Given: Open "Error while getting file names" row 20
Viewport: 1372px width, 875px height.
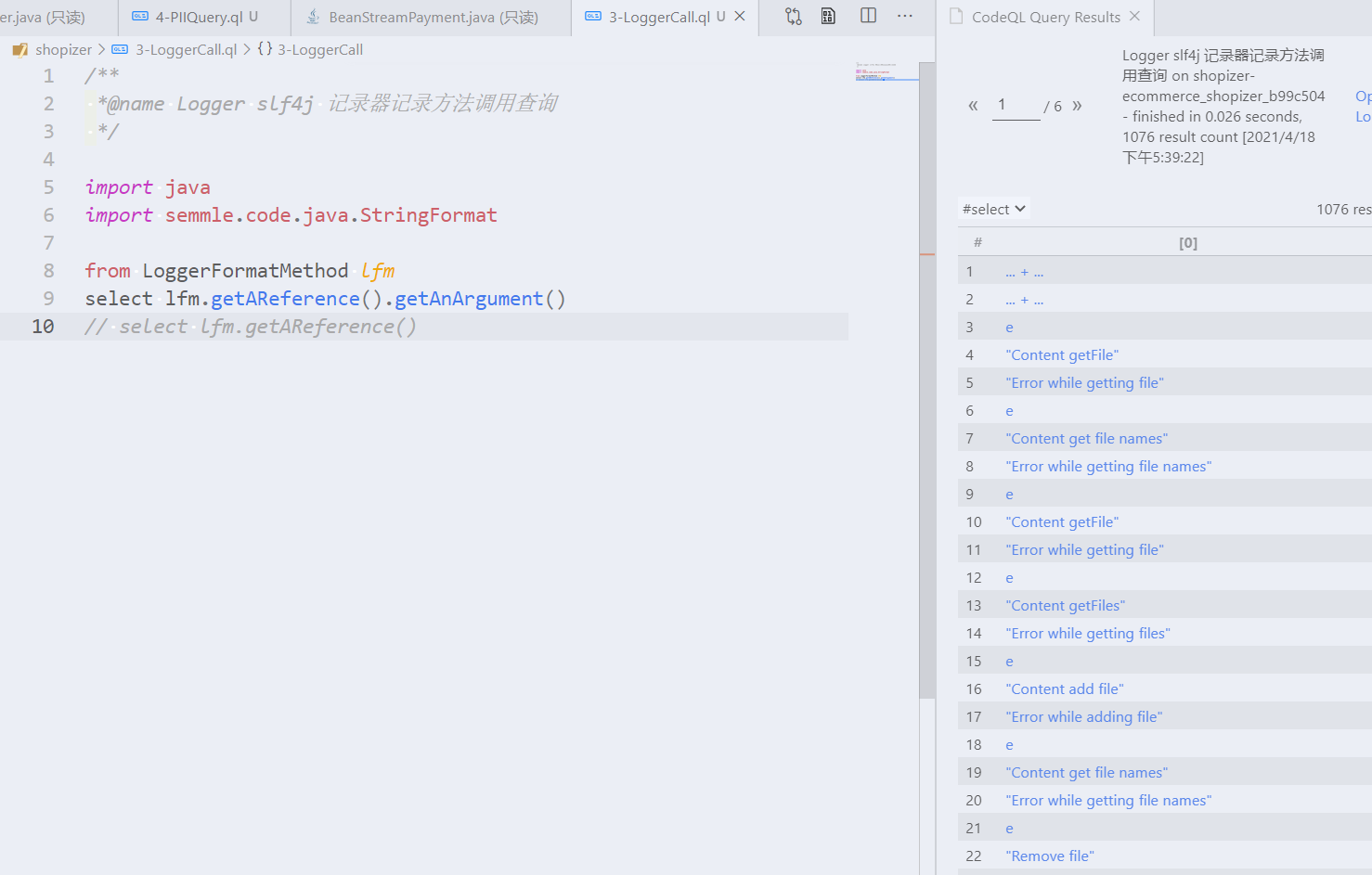Looking at the screenshot, I should click(x=1108, y=801).
